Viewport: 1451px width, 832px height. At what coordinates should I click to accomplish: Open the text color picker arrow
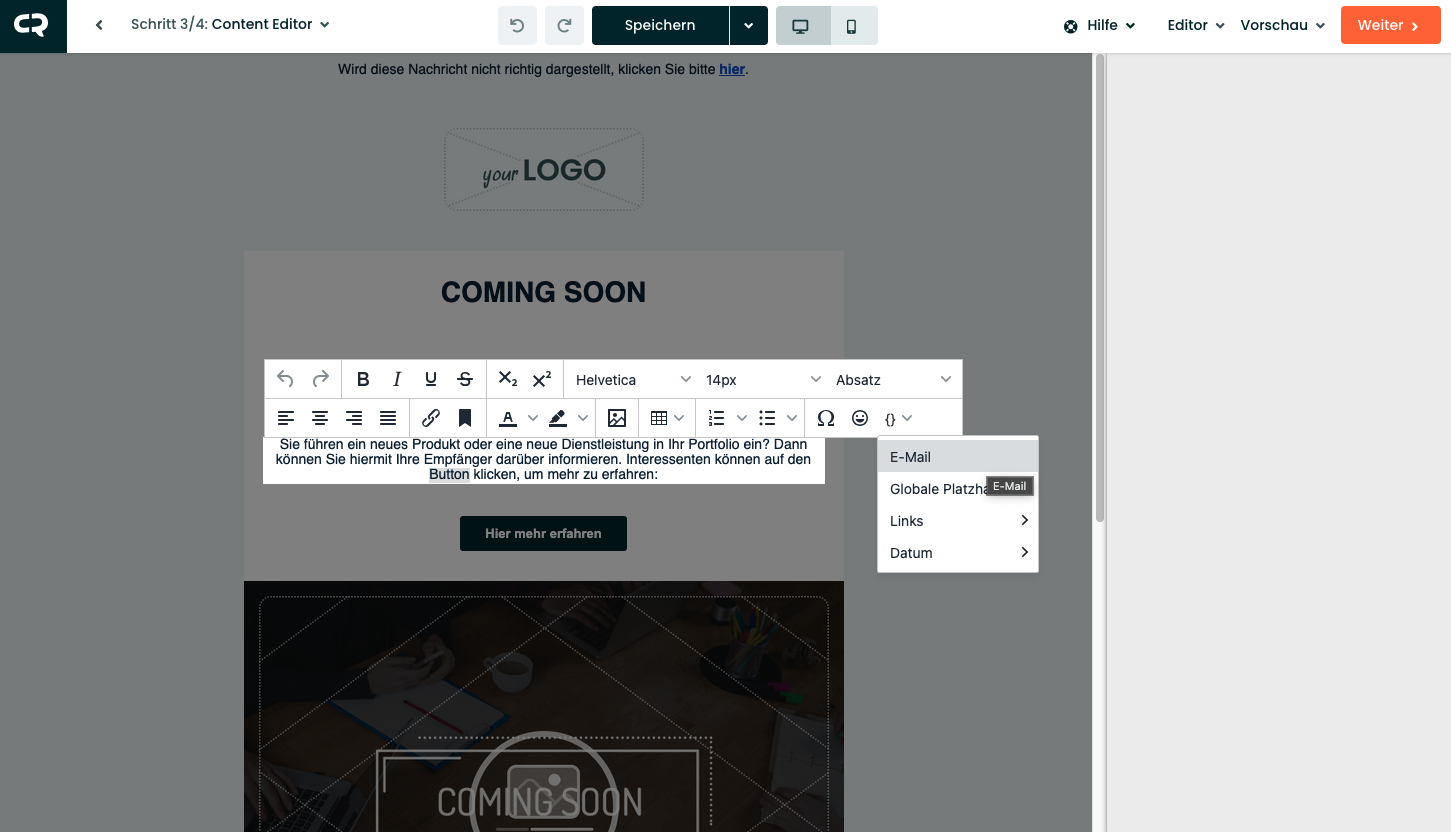click(533, 418)
